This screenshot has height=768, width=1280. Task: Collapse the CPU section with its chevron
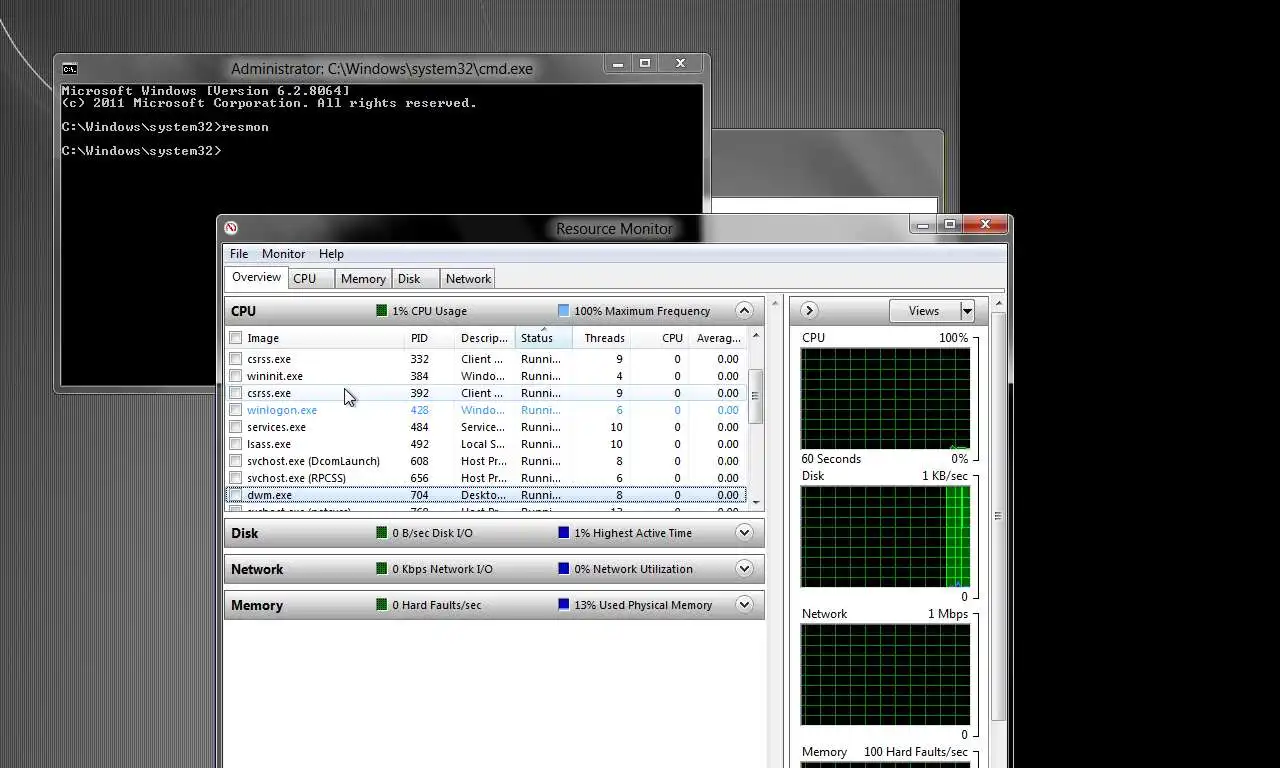tap(744, 311)
